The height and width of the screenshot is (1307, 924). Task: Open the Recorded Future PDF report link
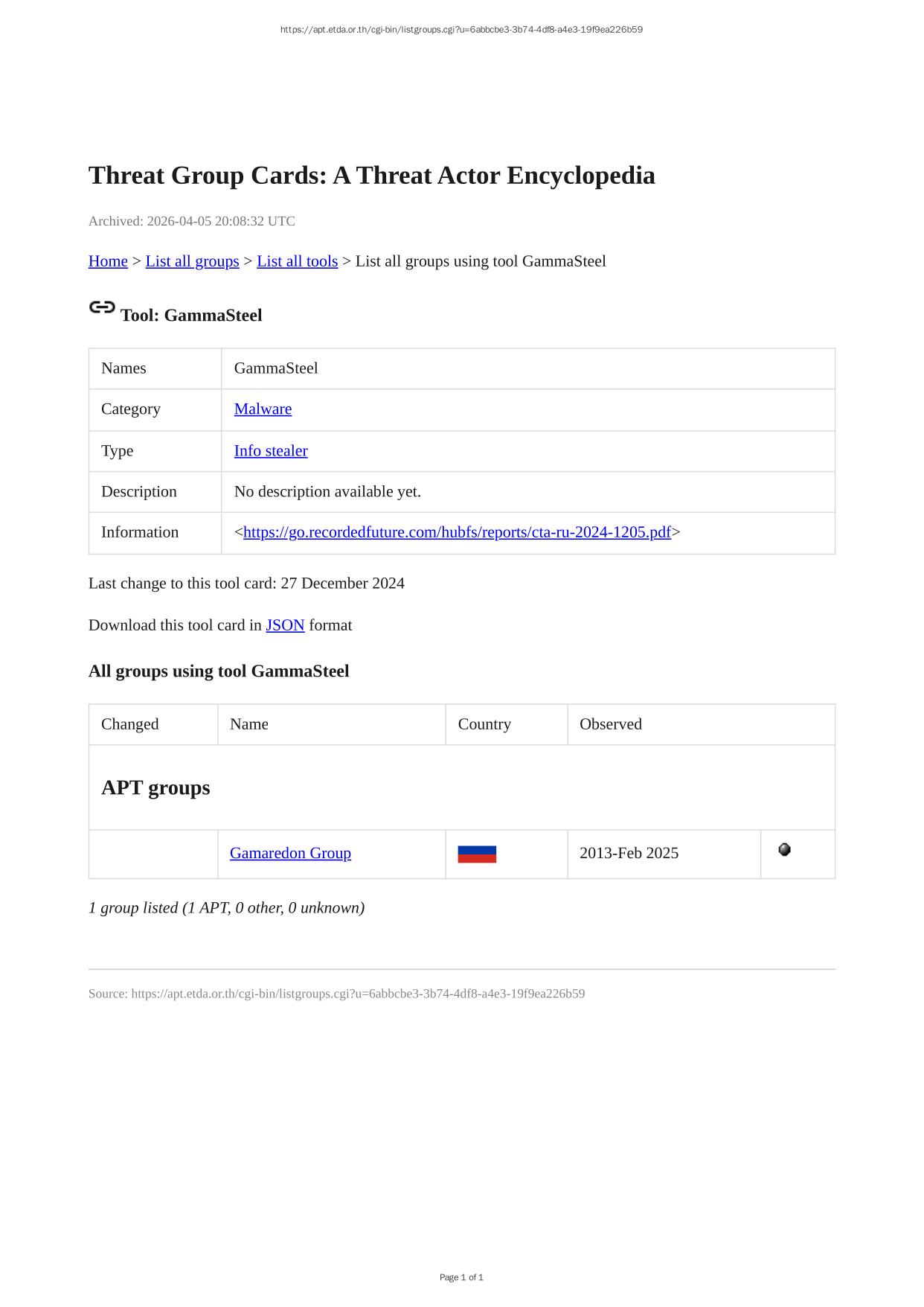pos(457,532)
